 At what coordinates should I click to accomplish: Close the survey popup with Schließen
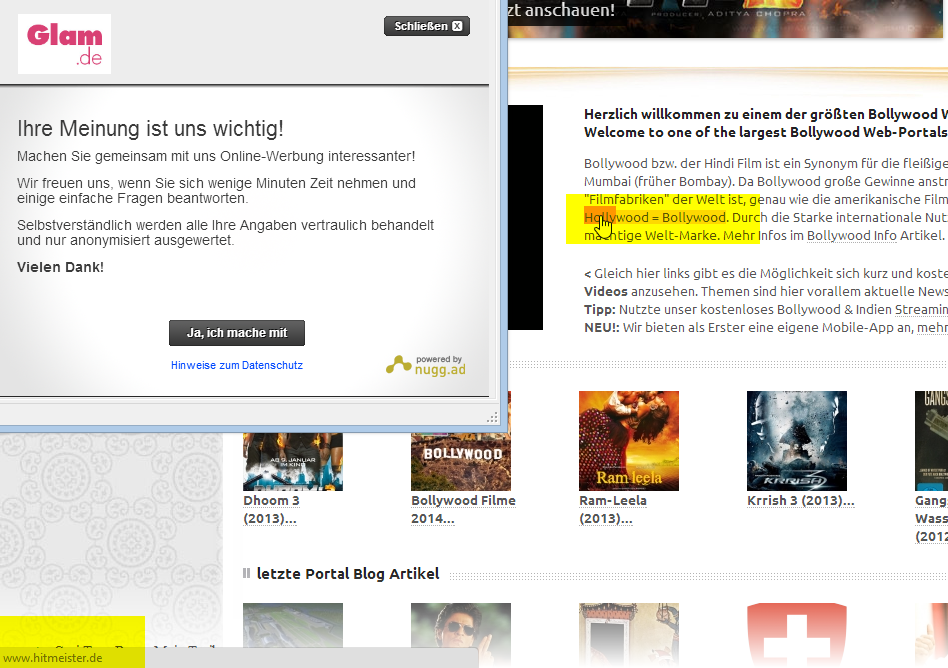pos(427,26)
